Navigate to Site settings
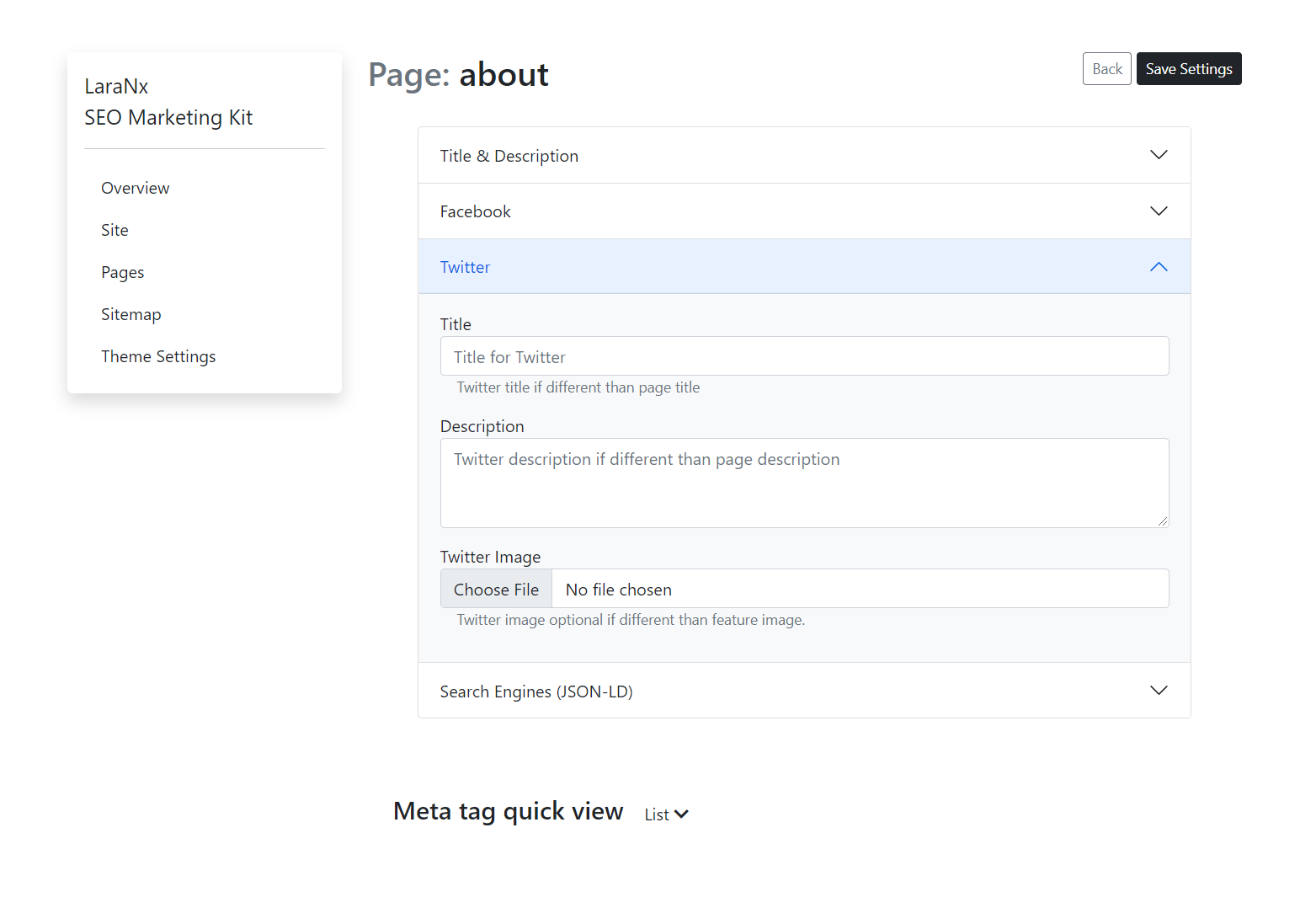This screenshot has height=913, width=1316. [115, 229]
